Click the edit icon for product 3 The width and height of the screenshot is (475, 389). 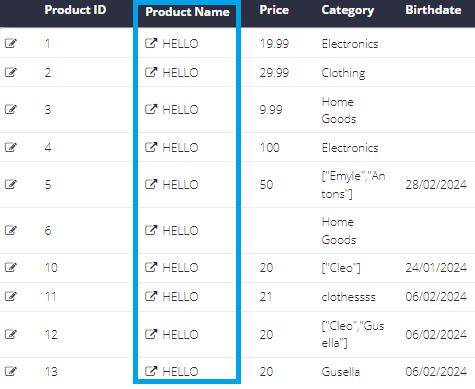tap(11, 109)
